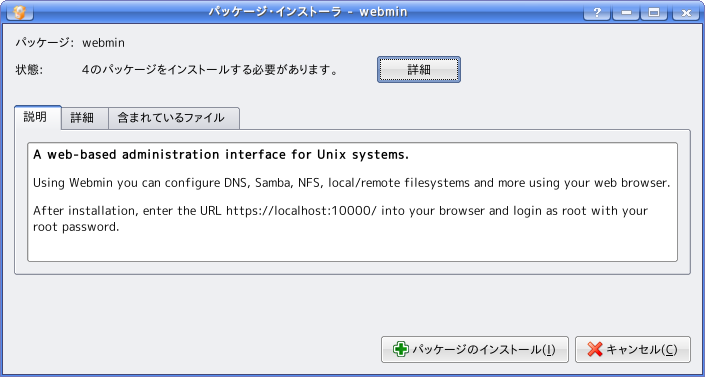The height and width of the screenshot is (377, 705).
Task: Click the bold web-based administration heading
Action: (221, 155)
